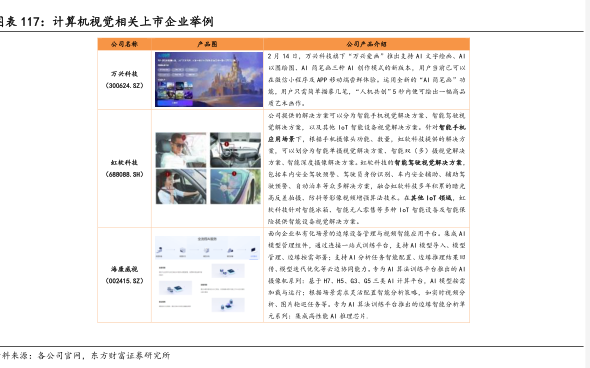The image size is (590, 368).
Task: Click the stock code '(300624.SZ)'
Action: (125, 85)
